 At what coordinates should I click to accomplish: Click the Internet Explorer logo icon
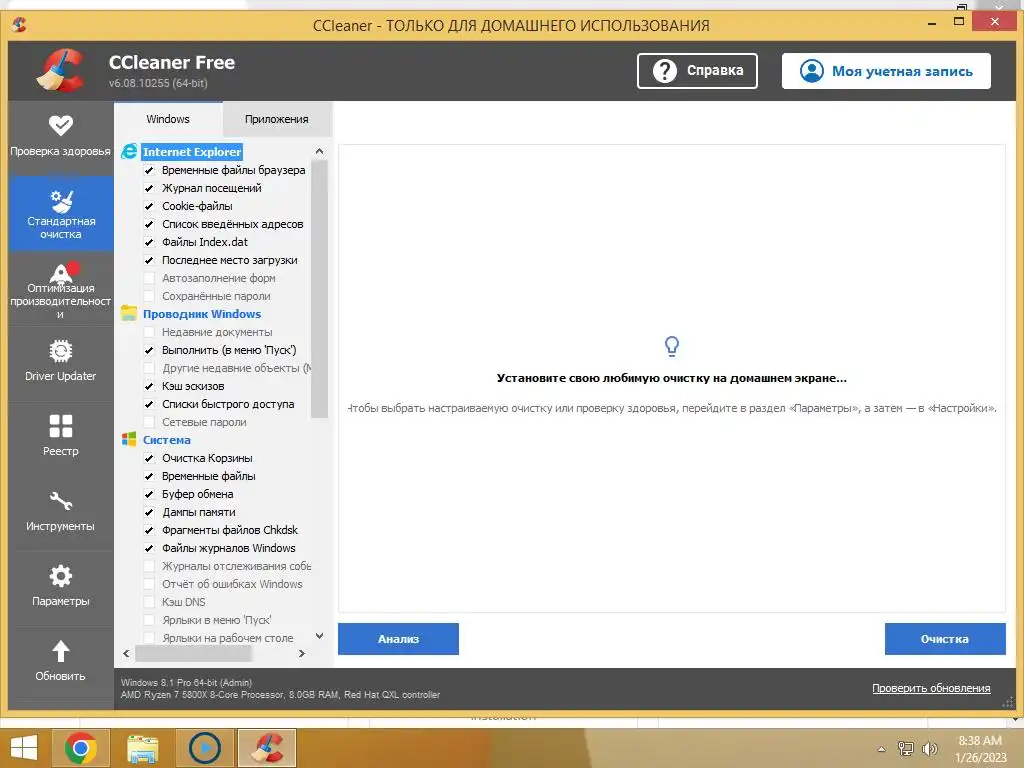129,152
